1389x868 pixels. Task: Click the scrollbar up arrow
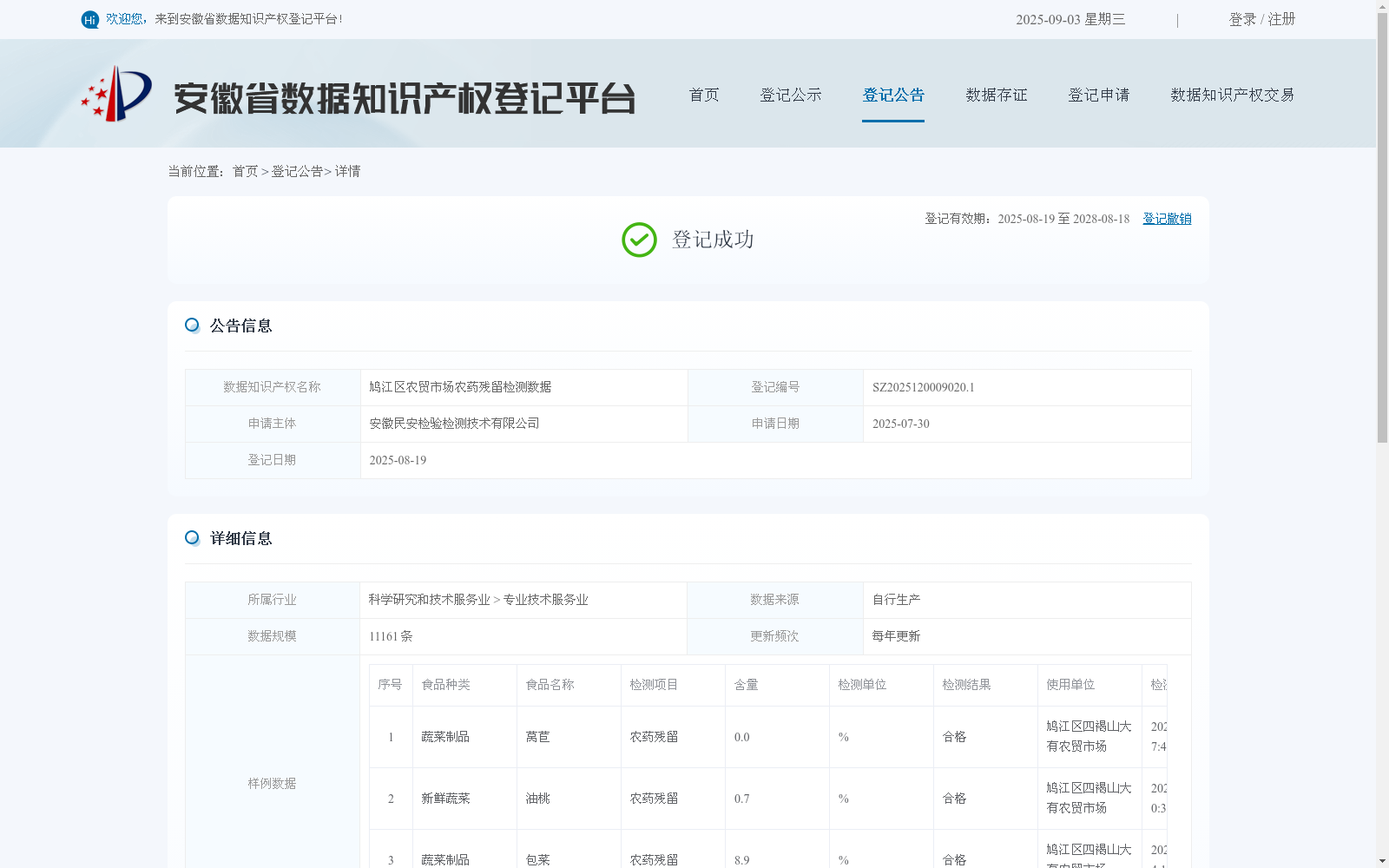point(1382,6)
